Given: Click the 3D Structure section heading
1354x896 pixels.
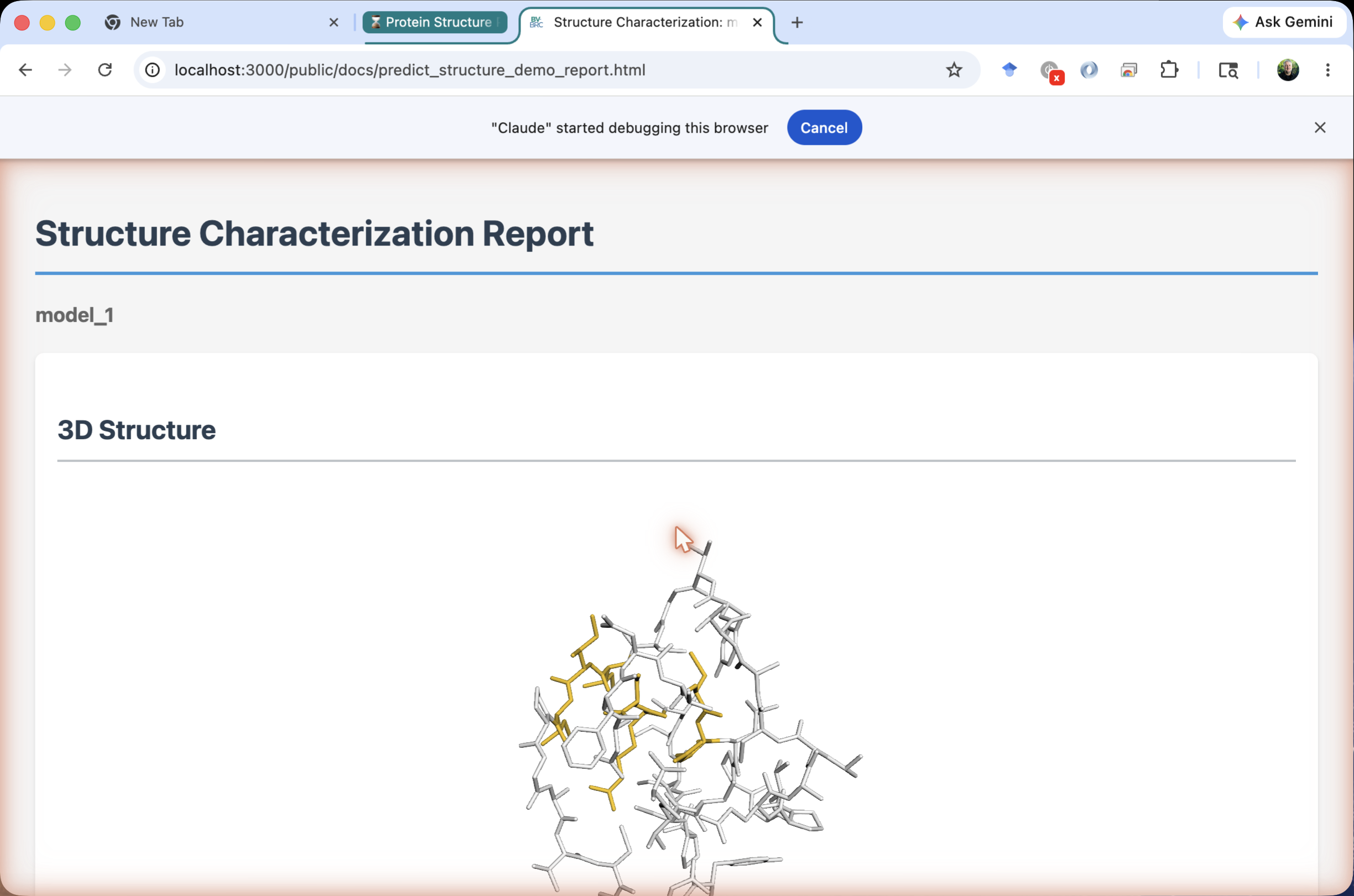Looking at the screenshot, I should [x=137, y=430].
